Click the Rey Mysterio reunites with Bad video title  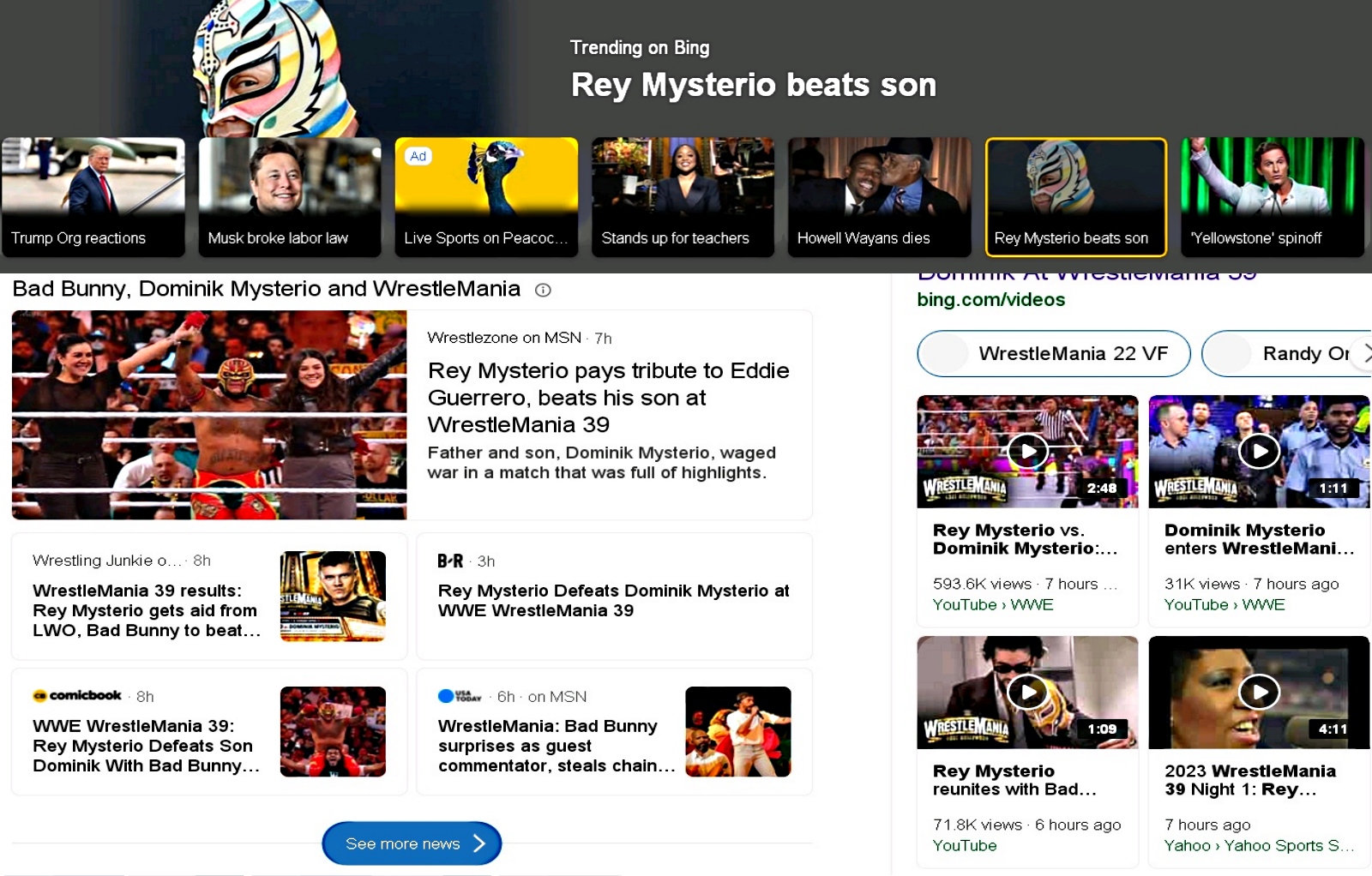(x=1014, y=780)
